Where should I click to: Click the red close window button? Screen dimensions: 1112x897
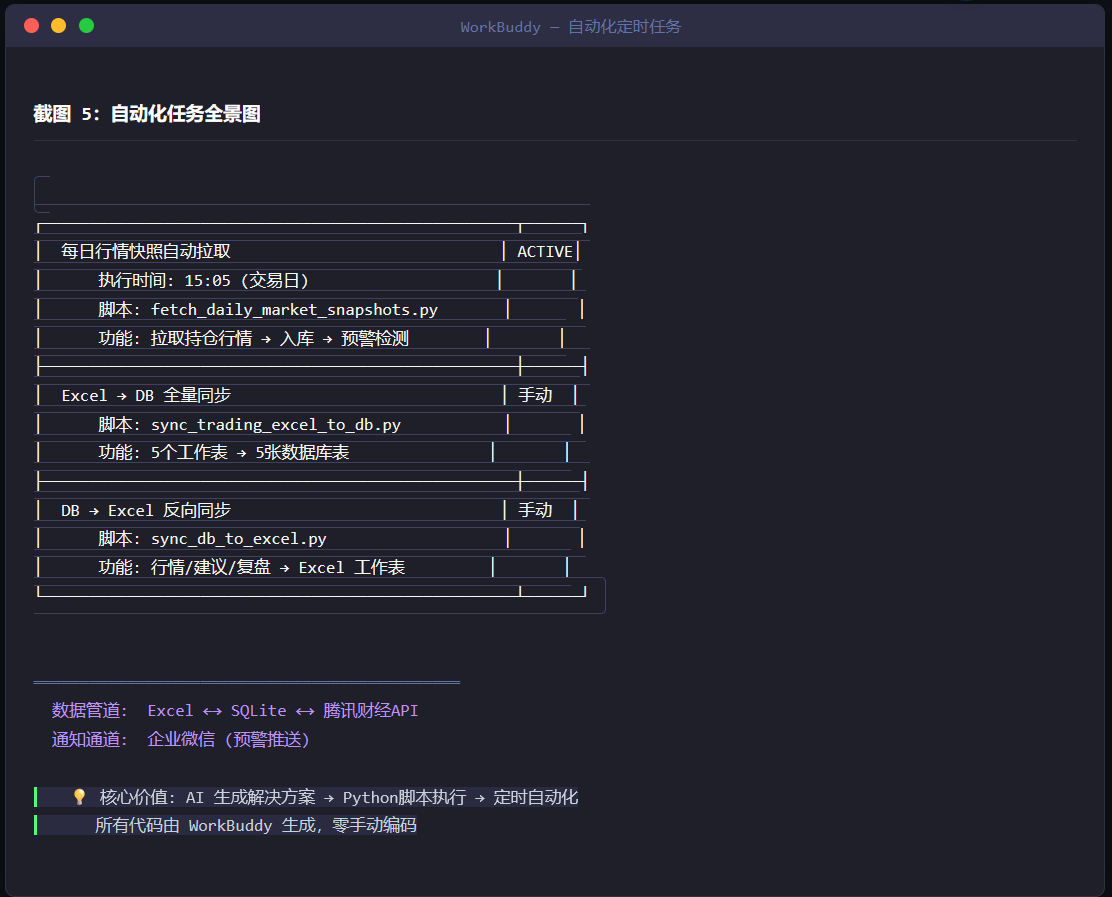(x=31, y=26)
